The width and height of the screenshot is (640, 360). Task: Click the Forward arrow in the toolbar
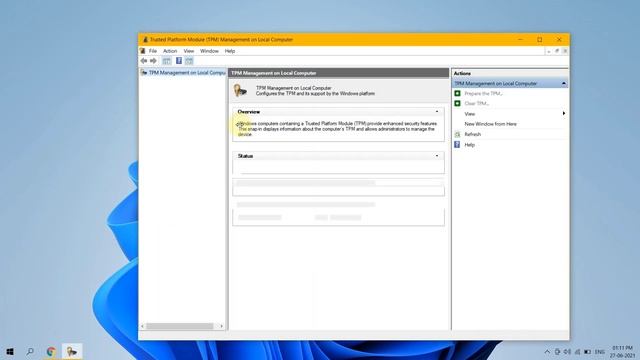click(153, 61)
